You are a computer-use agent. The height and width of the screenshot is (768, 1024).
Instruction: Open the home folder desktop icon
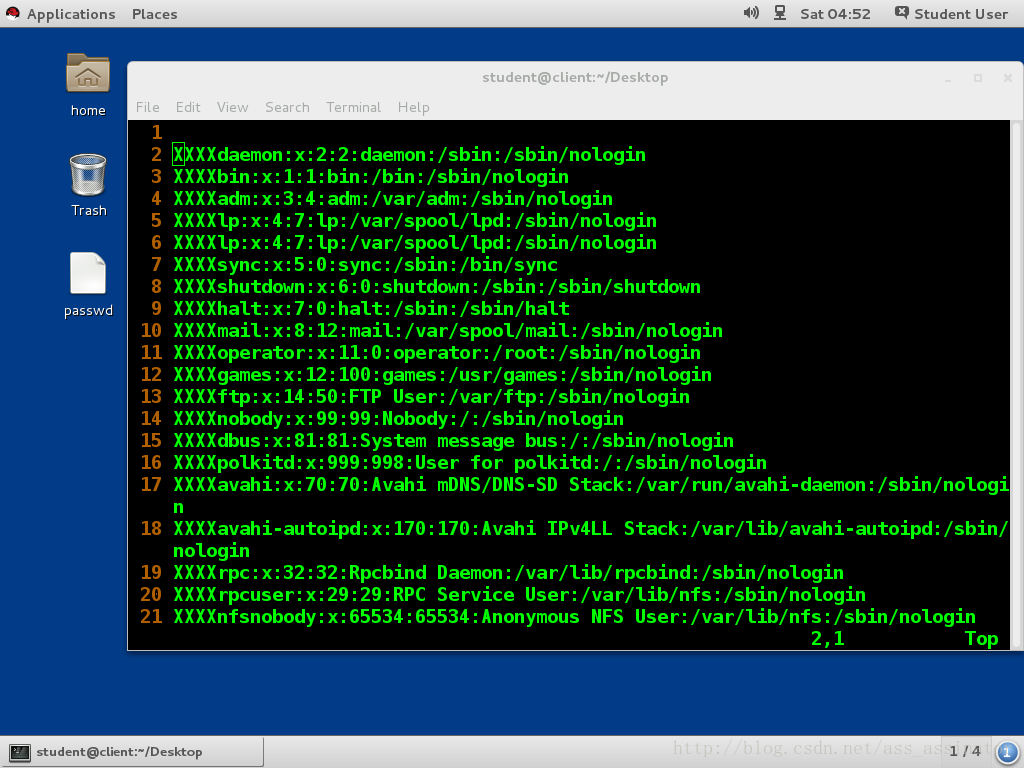coord(88,73)
